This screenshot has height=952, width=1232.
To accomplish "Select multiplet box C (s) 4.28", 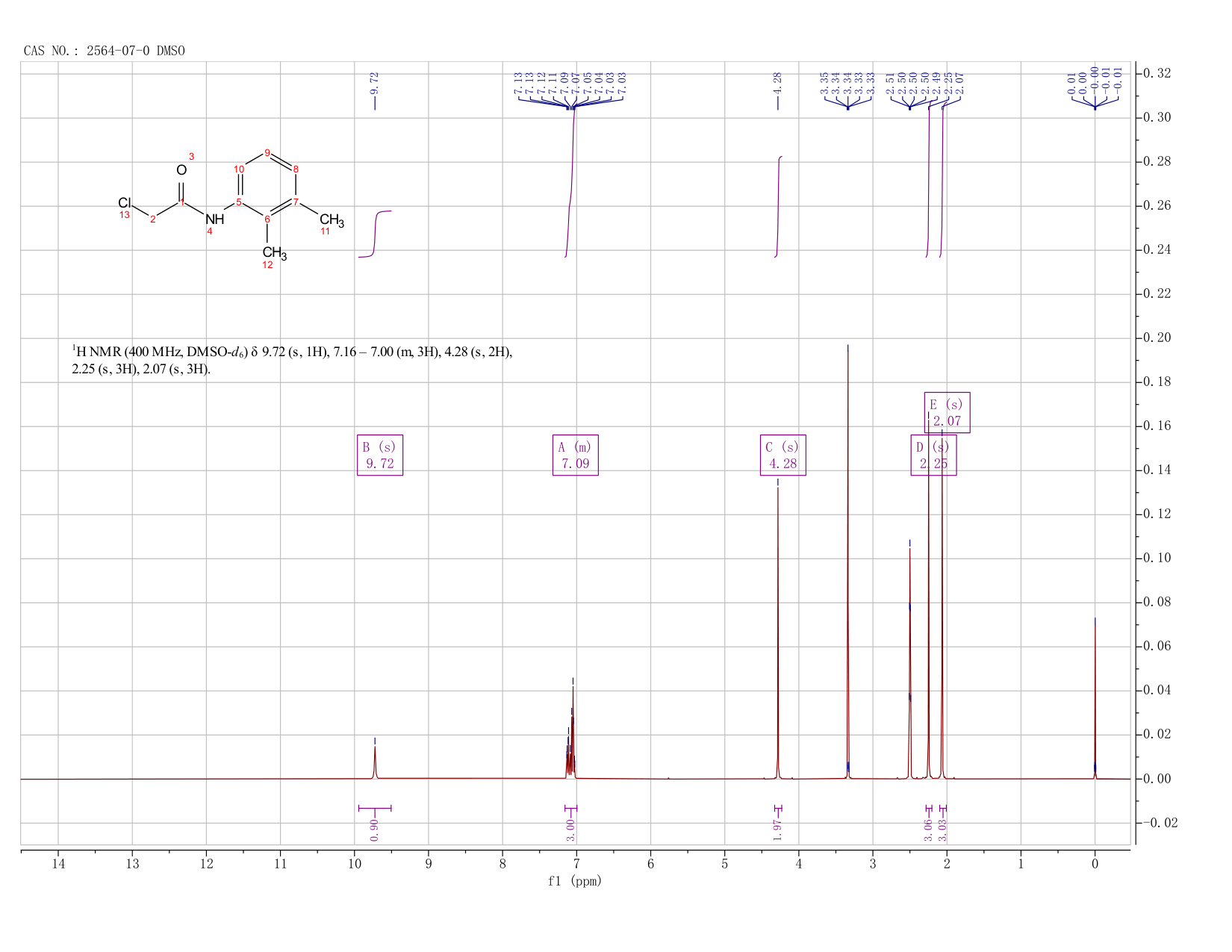I will point(783,455).
